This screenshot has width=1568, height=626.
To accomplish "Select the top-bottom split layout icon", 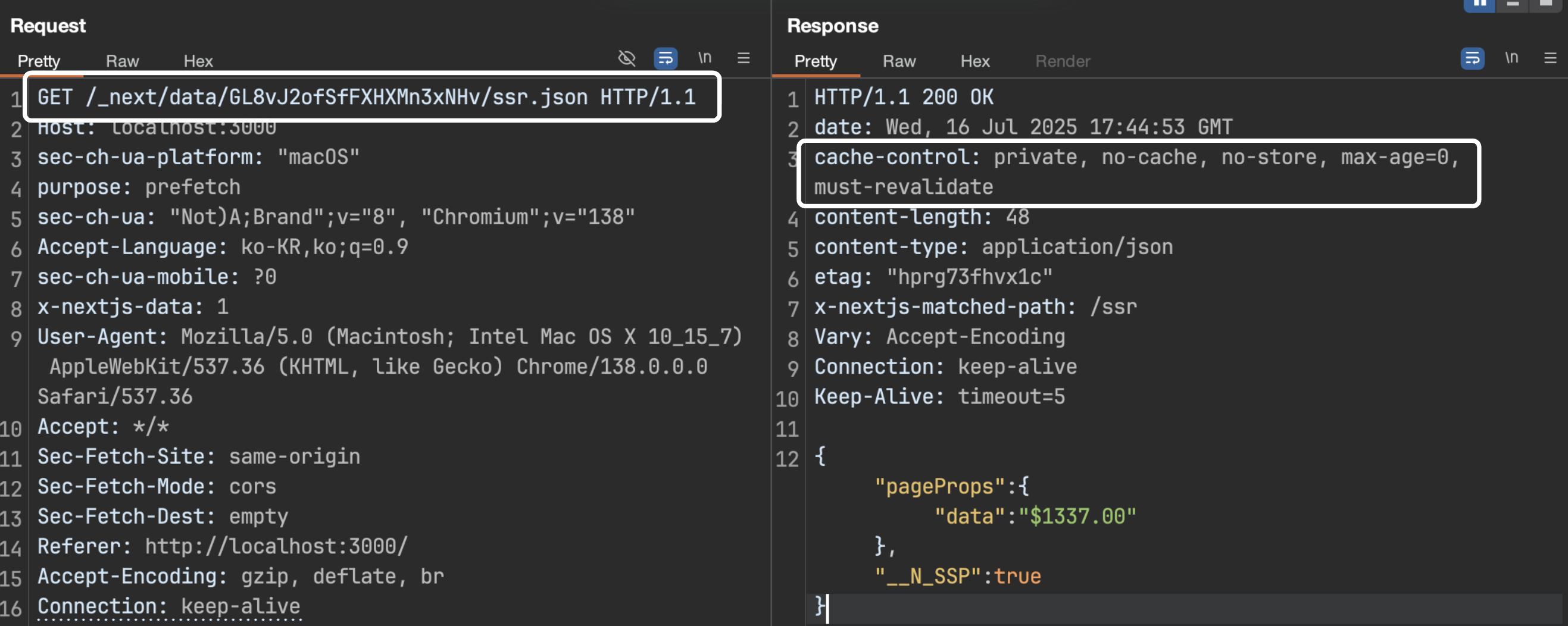I will coord(1513,5).
